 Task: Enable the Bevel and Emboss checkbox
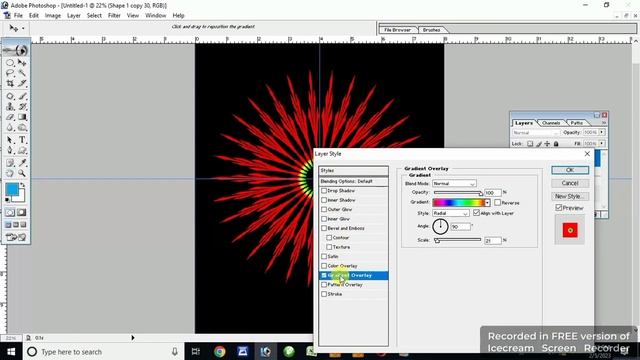click(x=324, y=228)
